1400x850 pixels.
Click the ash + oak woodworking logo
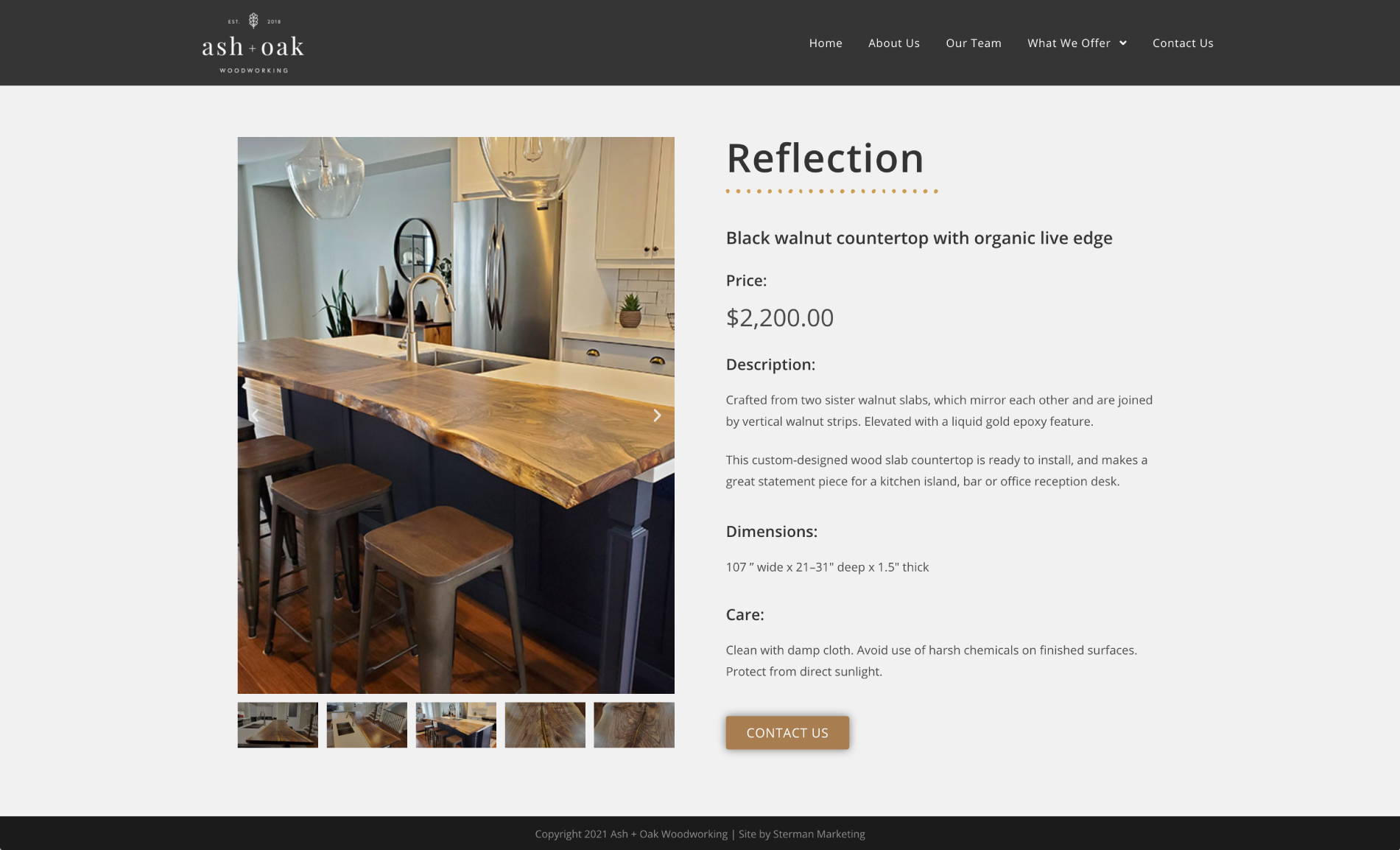pos(253,43)
